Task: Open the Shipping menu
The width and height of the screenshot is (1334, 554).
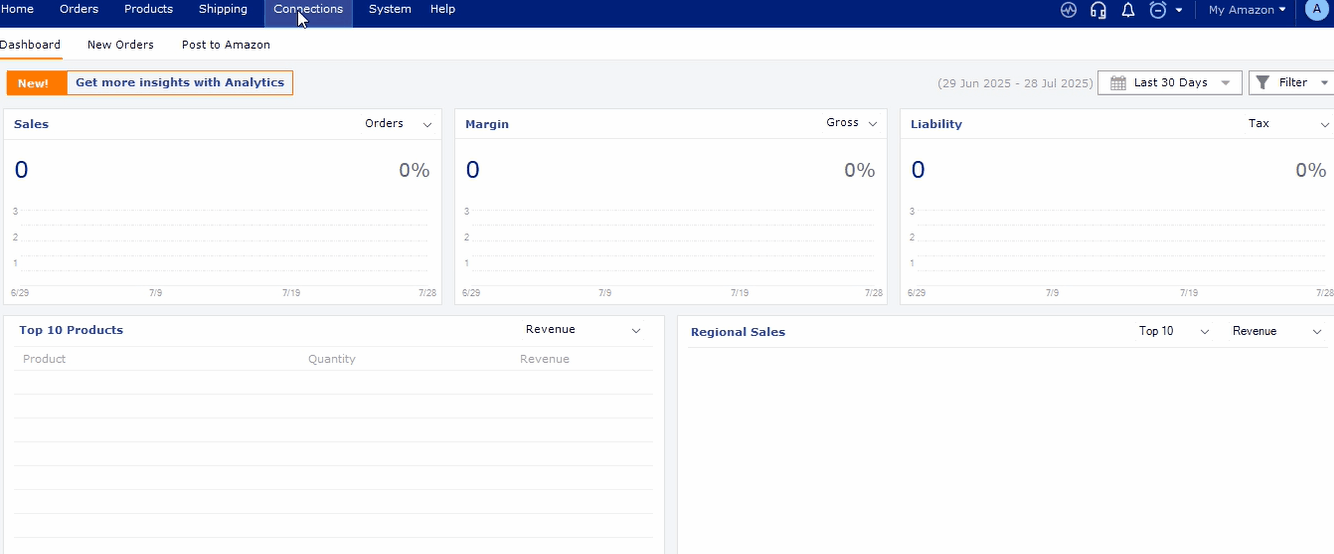Action: point(223,9)
